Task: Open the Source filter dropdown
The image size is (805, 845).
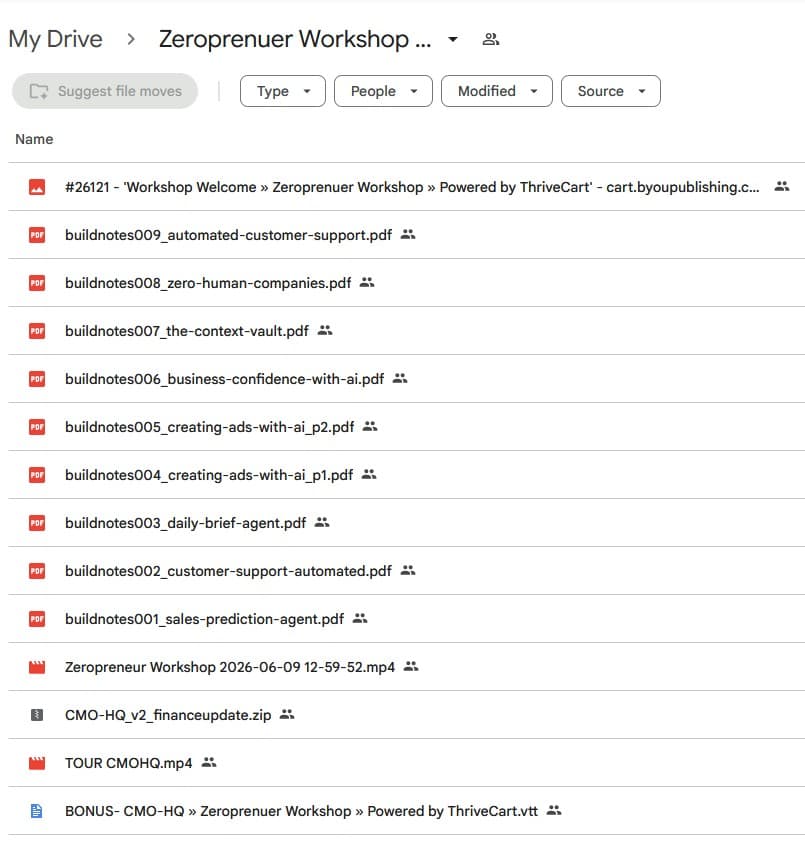Action: click(x=610, y=91)
